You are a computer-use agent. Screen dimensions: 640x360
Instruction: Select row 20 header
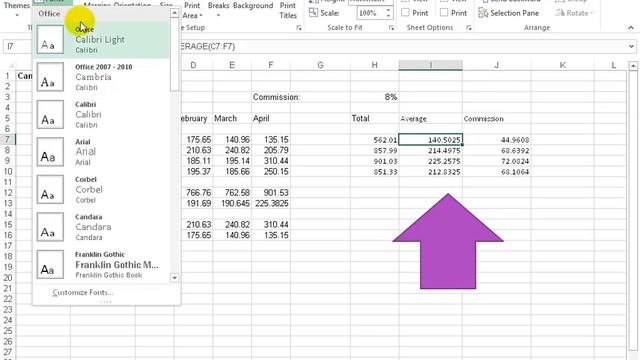8,277
